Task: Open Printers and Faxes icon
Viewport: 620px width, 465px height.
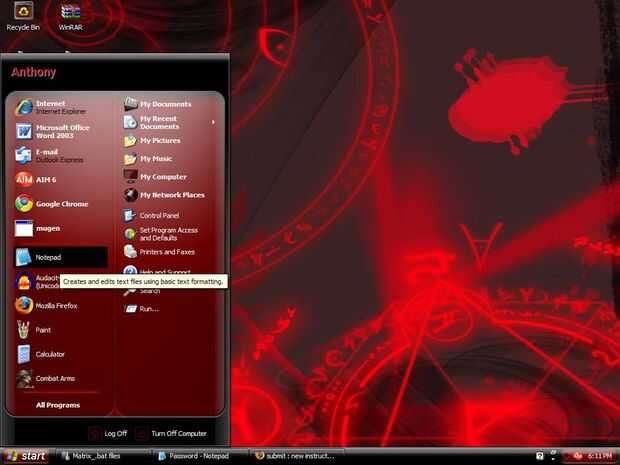Action: tap(130, 251)
